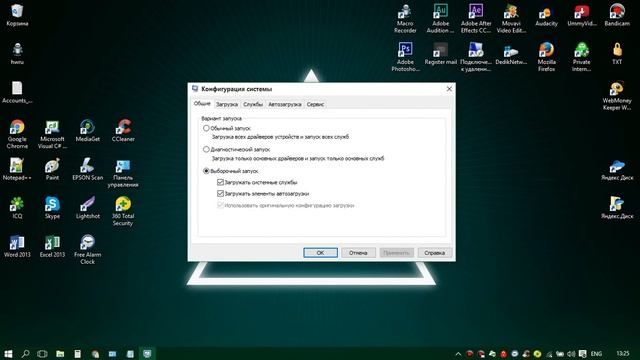Select the Excel 2013 desktop shortcut

click(52, 246)
